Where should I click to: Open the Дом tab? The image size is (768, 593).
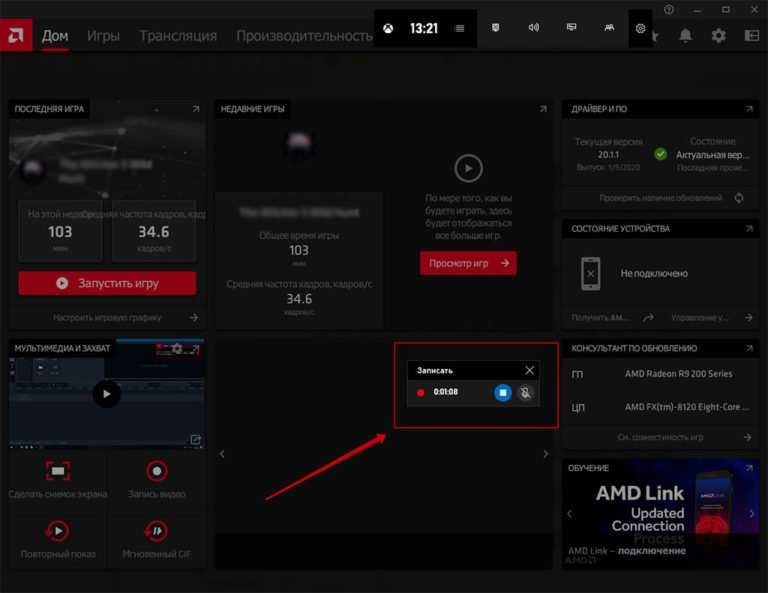tap(55, 36)
